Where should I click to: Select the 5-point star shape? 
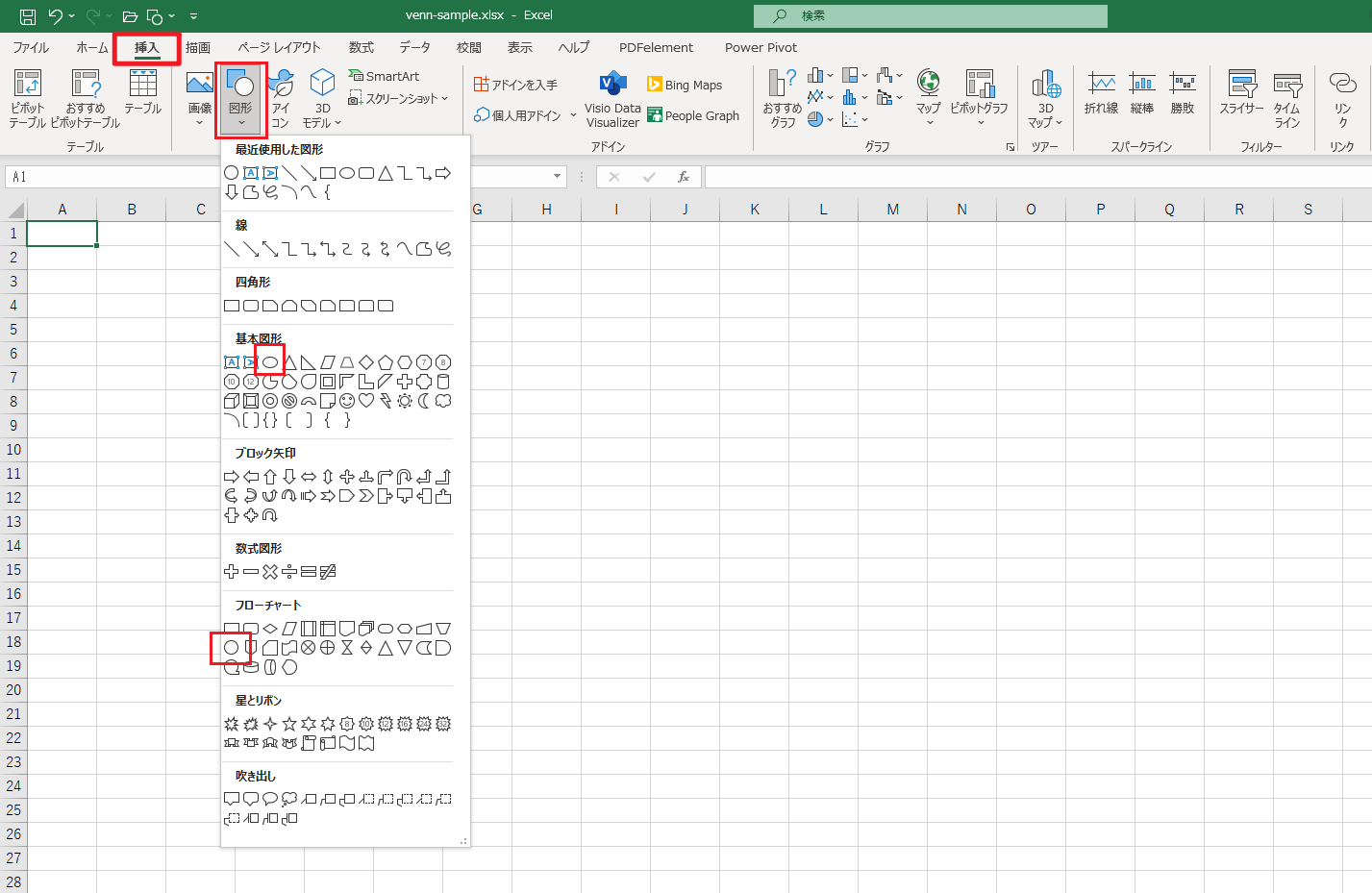click(x=289, y=724)
